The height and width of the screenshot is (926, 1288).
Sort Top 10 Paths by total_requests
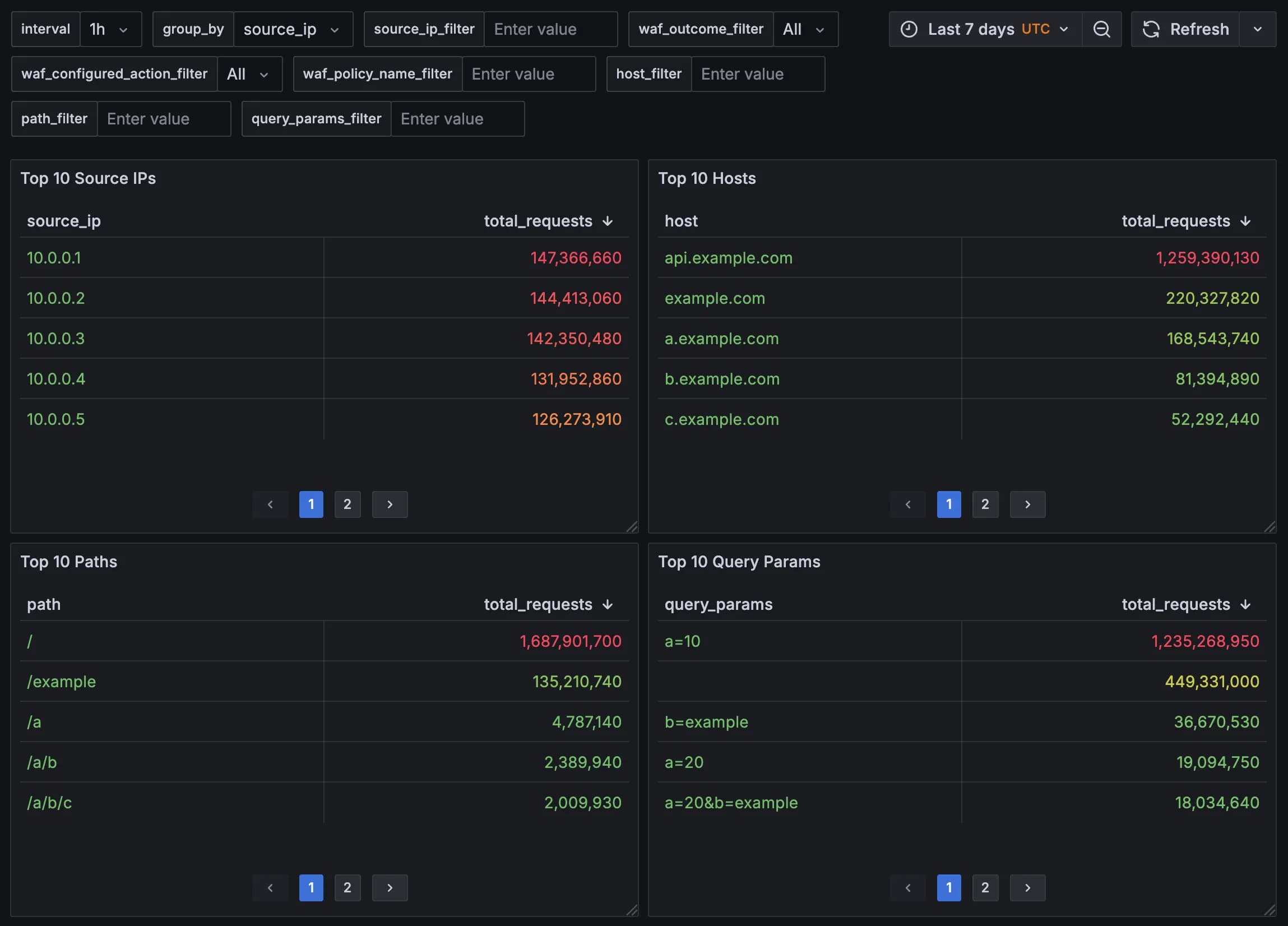coord(548,604)
